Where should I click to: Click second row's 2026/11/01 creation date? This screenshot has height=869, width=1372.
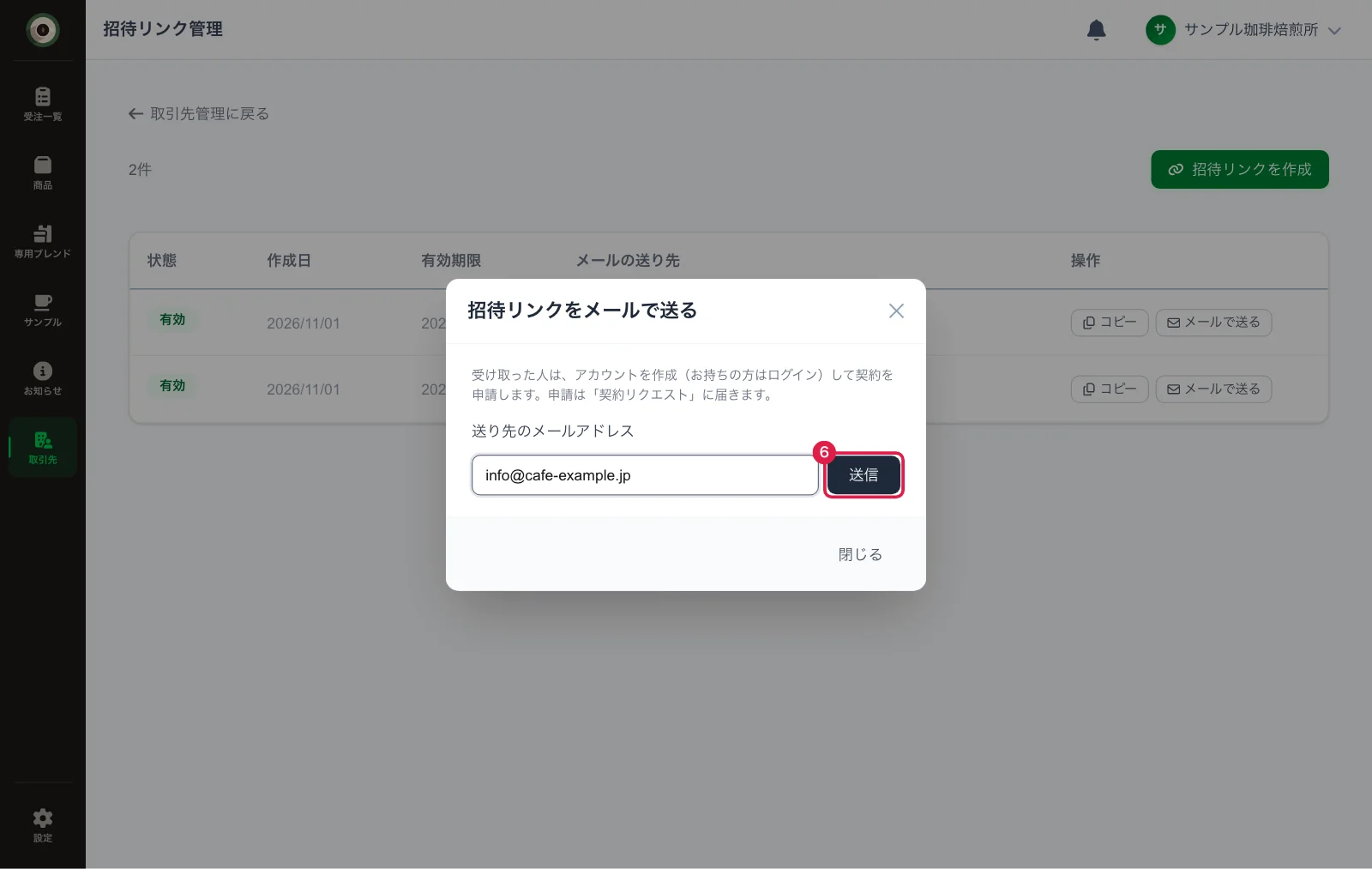304,389
